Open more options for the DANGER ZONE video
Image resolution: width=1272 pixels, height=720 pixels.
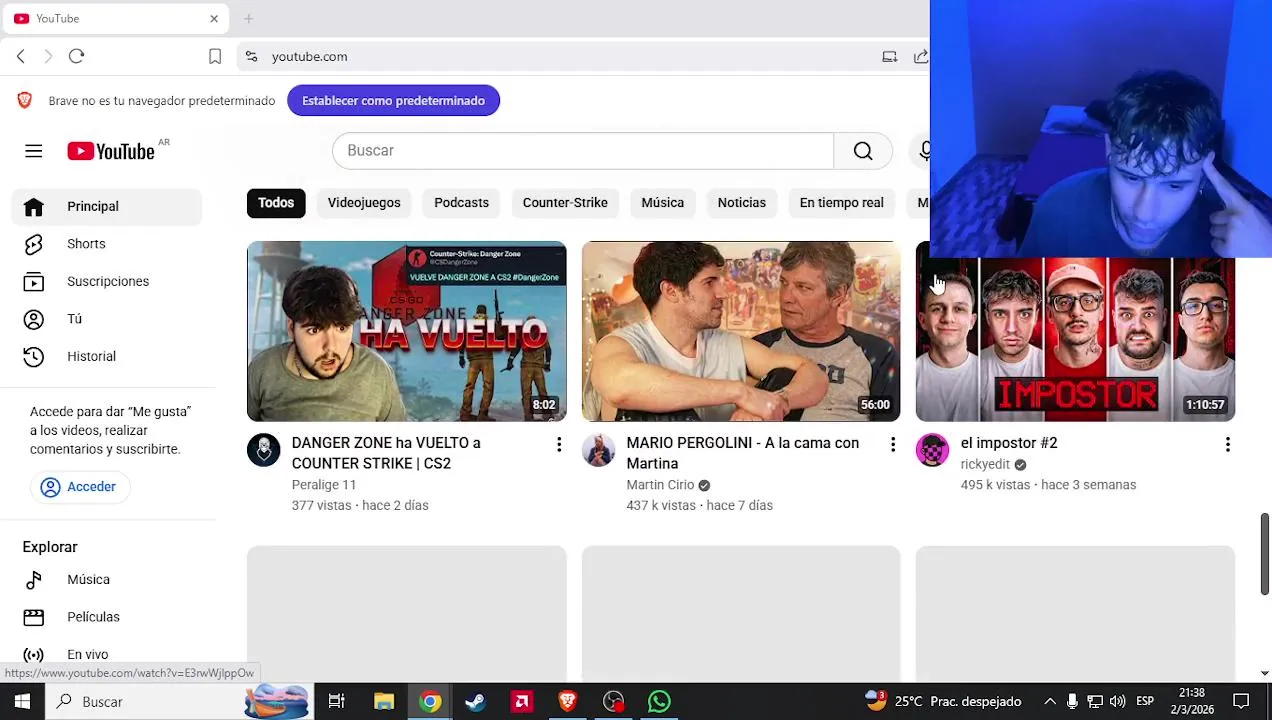(559, 445)
